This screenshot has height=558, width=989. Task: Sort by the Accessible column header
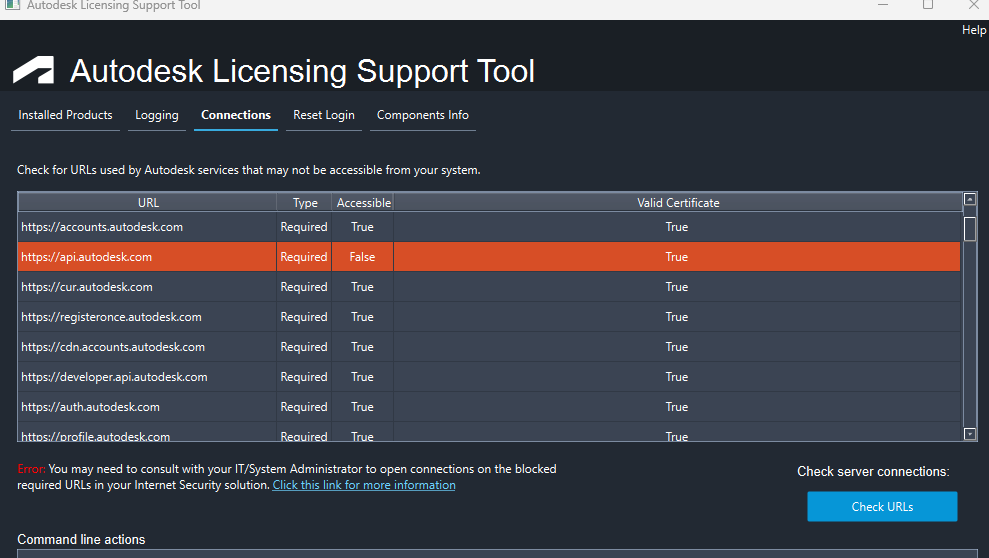pyautogui.click(x=363, y=202)
